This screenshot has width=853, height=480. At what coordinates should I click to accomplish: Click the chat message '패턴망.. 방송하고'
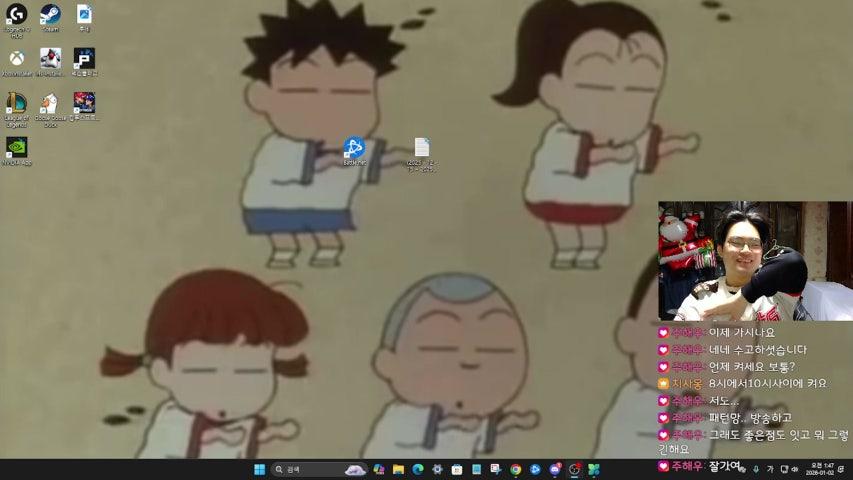click(x=750, y=418)
